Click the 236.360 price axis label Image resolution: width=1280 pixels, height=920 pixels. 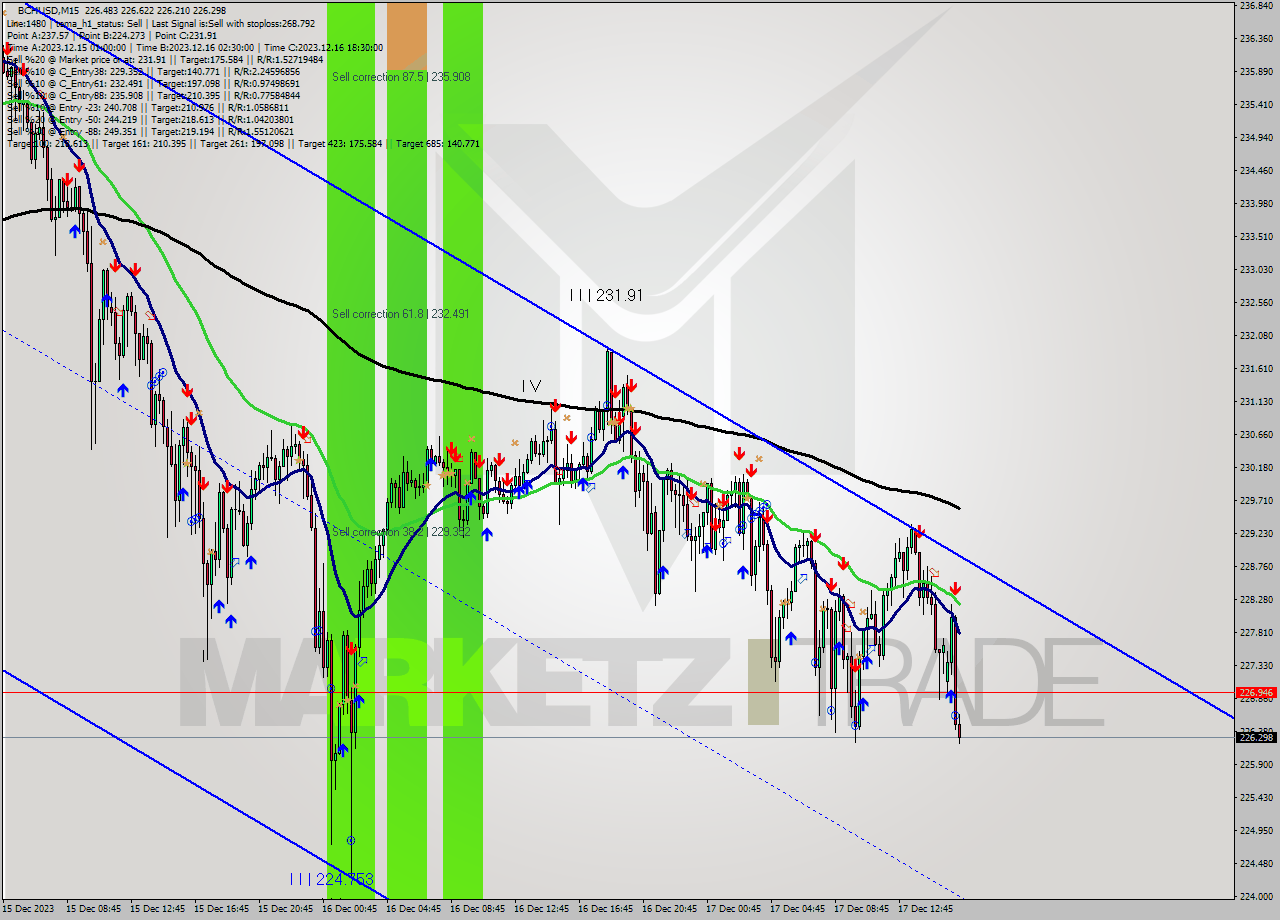coord(1256,39)
